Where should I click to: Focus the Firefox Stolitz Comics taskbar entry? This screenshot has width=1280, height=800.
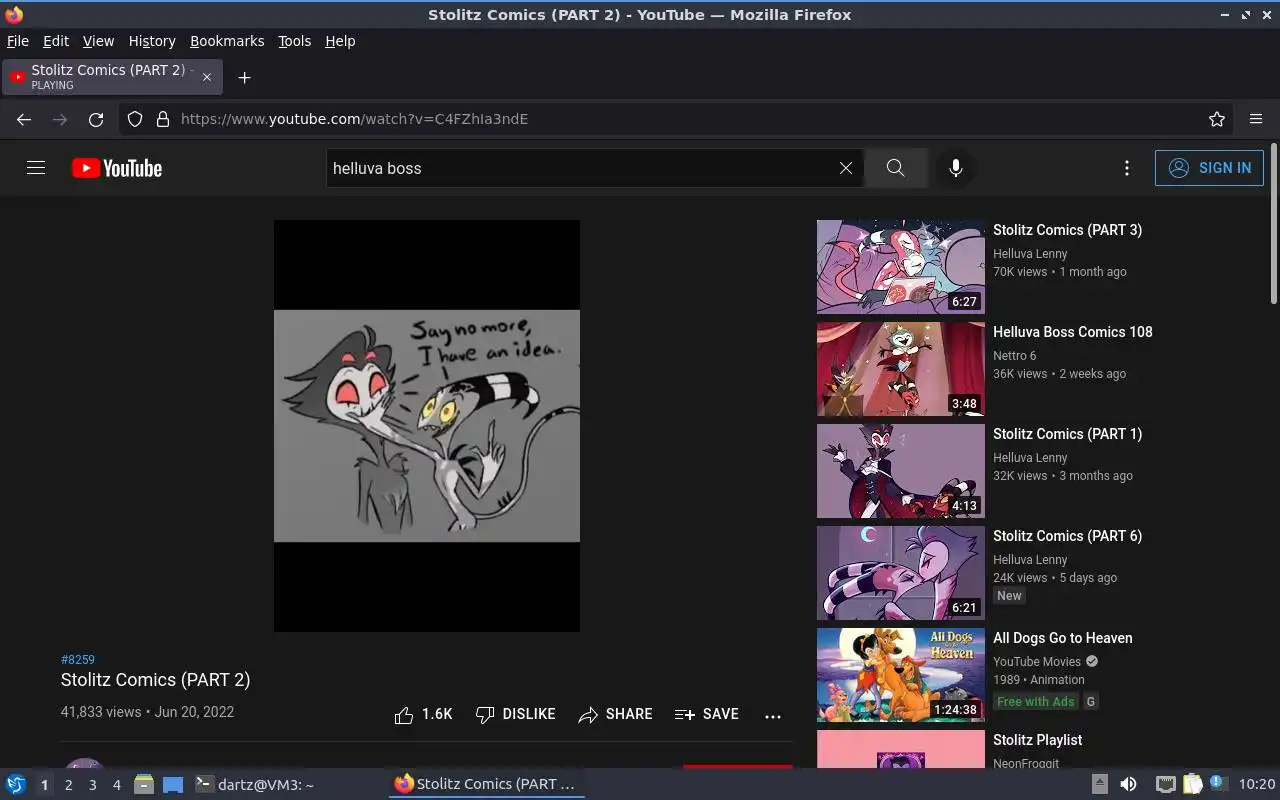click(x=486, y=785)
